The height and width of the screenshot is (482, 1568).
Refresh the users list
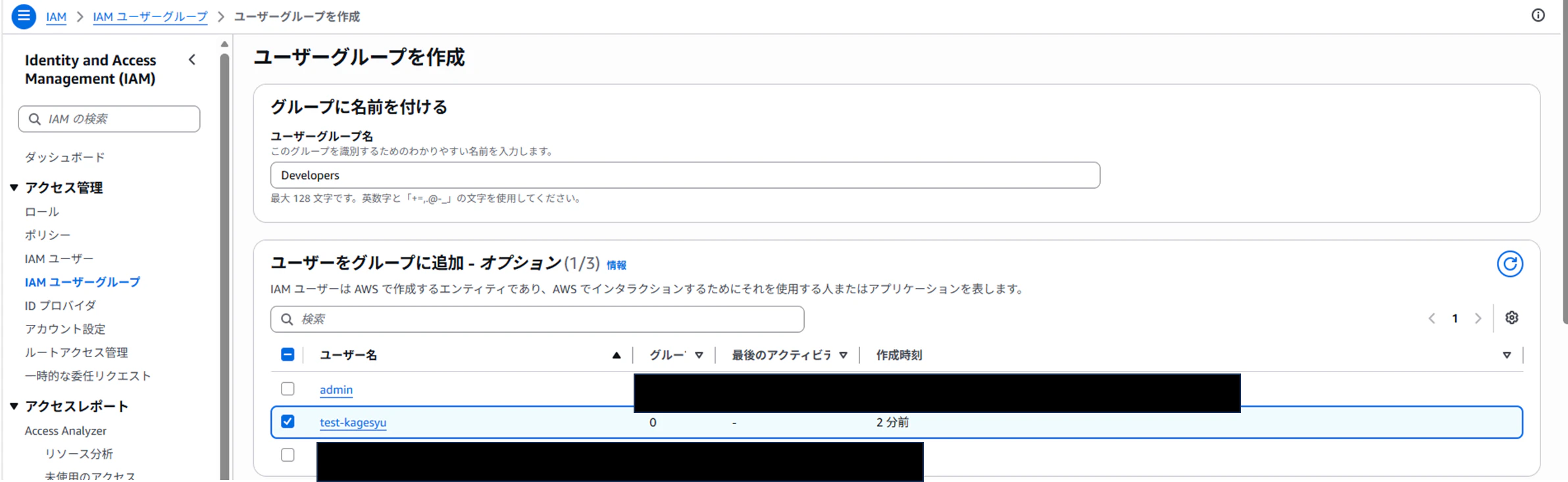(1510, 264)
